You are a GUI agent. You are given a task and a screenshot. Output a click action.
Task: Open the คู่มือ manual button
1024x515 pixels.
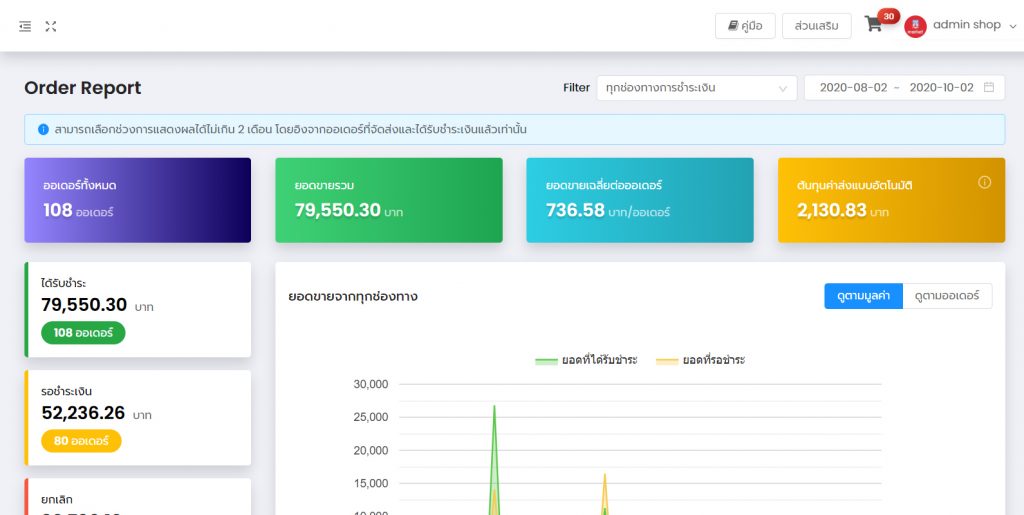pos(745,26)
